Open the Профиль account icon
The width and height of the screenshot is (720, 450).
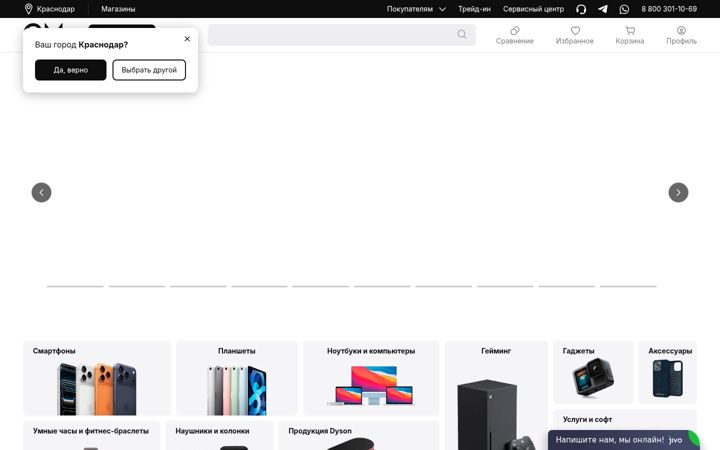tap(681, 35)
